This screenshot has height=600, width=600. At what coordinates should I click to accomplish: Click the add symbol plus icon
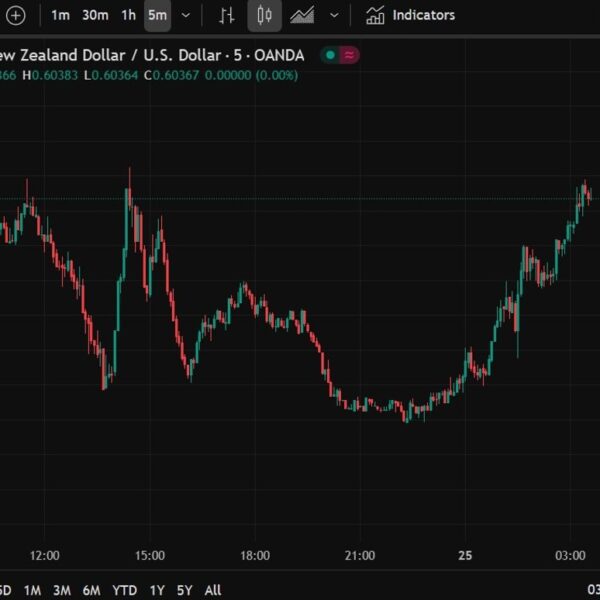pos(16,15)
